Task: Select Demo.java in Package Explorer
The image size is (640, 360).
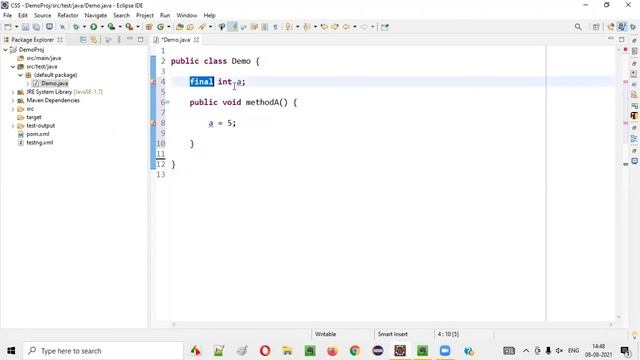Action: point(54,83)
